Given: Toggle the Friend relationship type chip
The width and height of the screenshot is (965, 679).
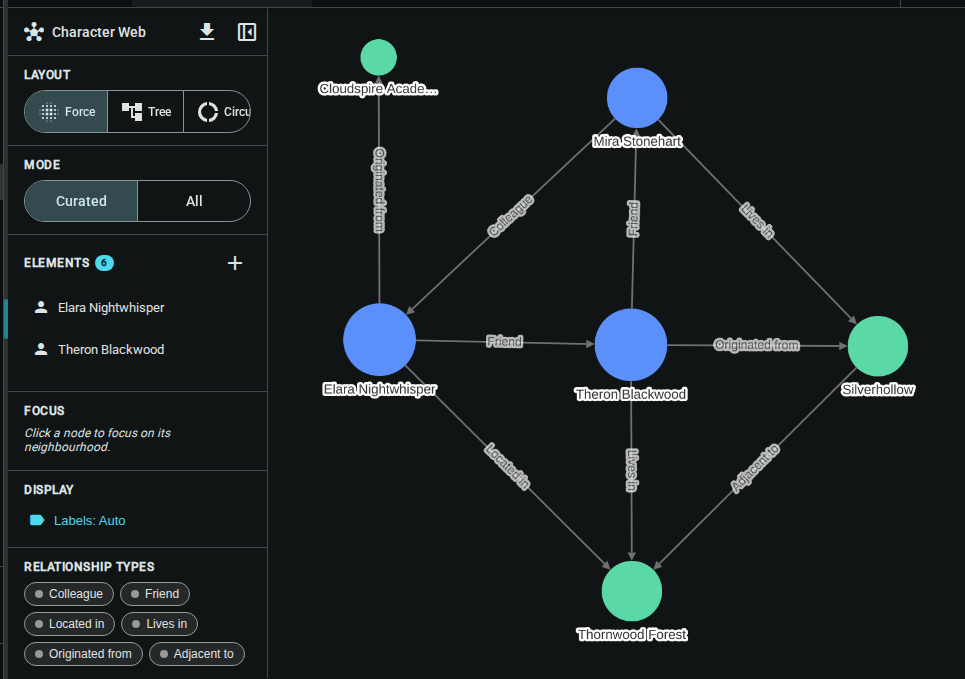Looking at the screenshot, I should click(x=155, y=594).
